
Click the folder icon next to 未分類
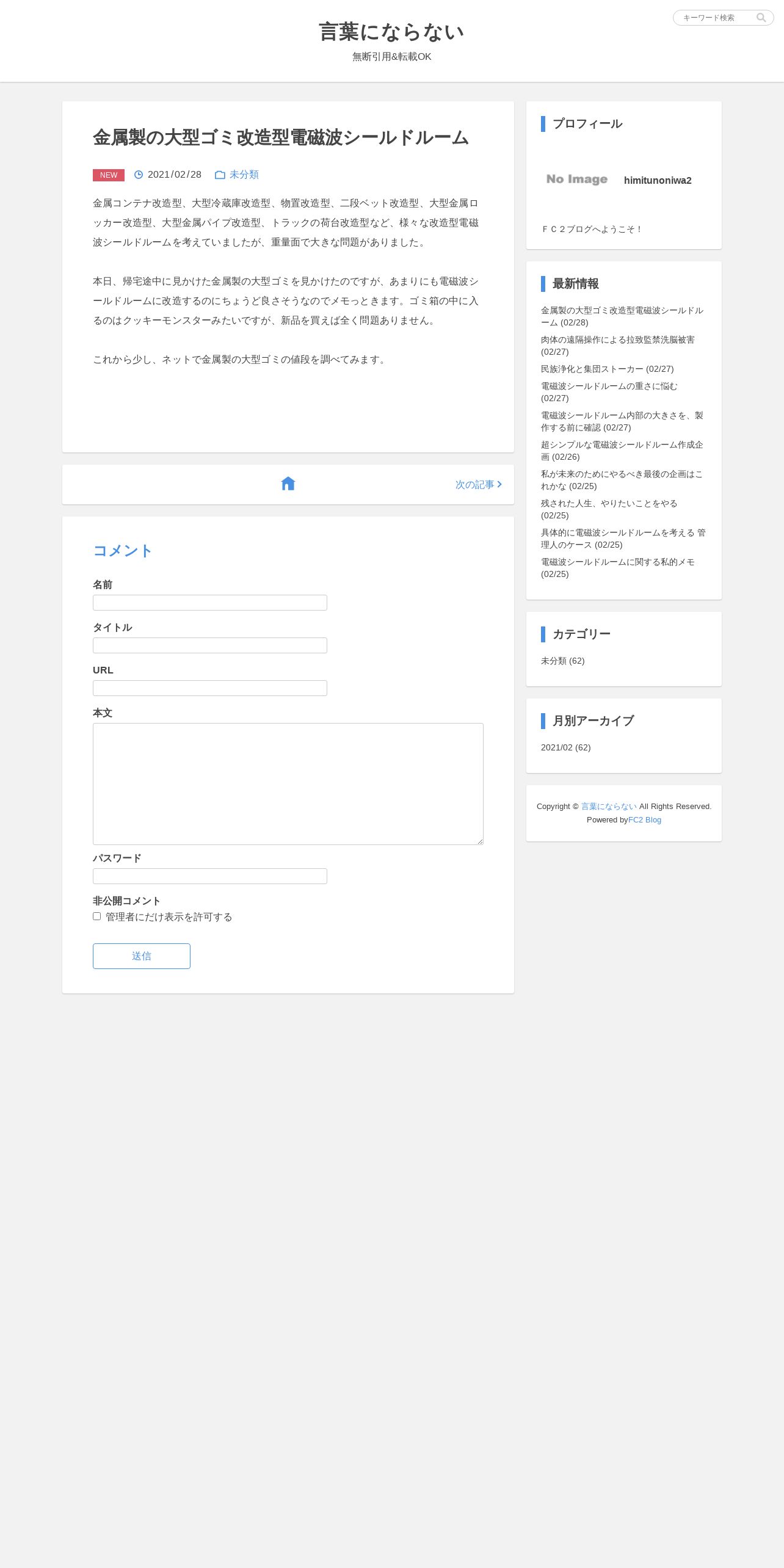pyautogui.click(x=220, y=175)
